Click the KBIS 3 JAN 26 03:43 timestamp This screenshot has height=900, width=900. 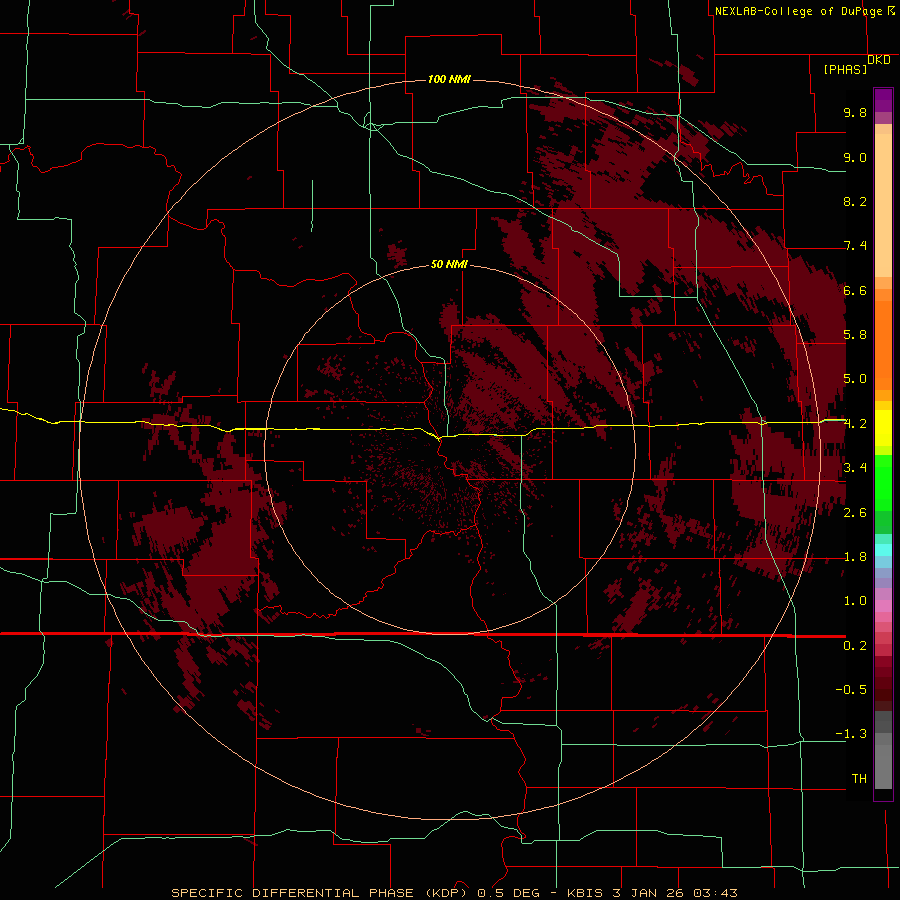tap(652, 893)
